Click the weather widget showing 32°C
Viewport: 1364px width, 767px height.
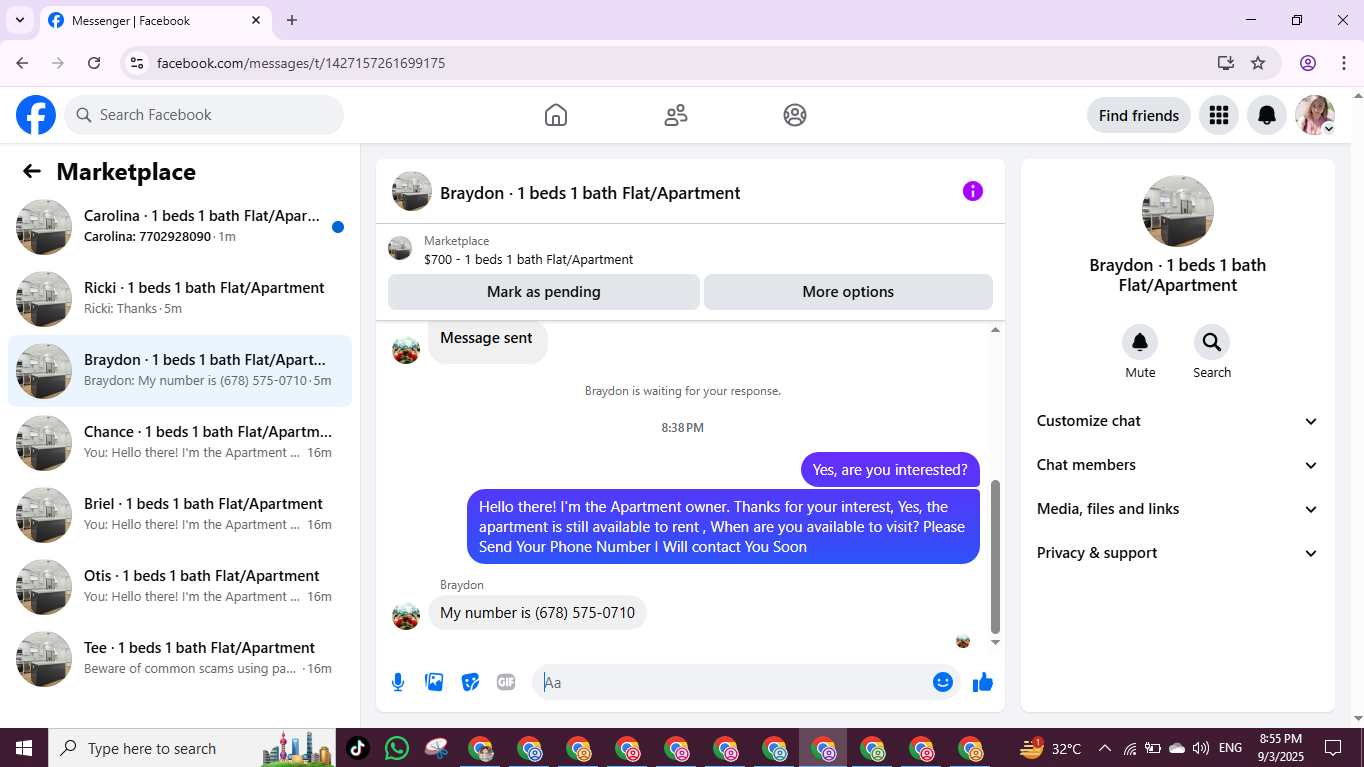[1050, 748]
